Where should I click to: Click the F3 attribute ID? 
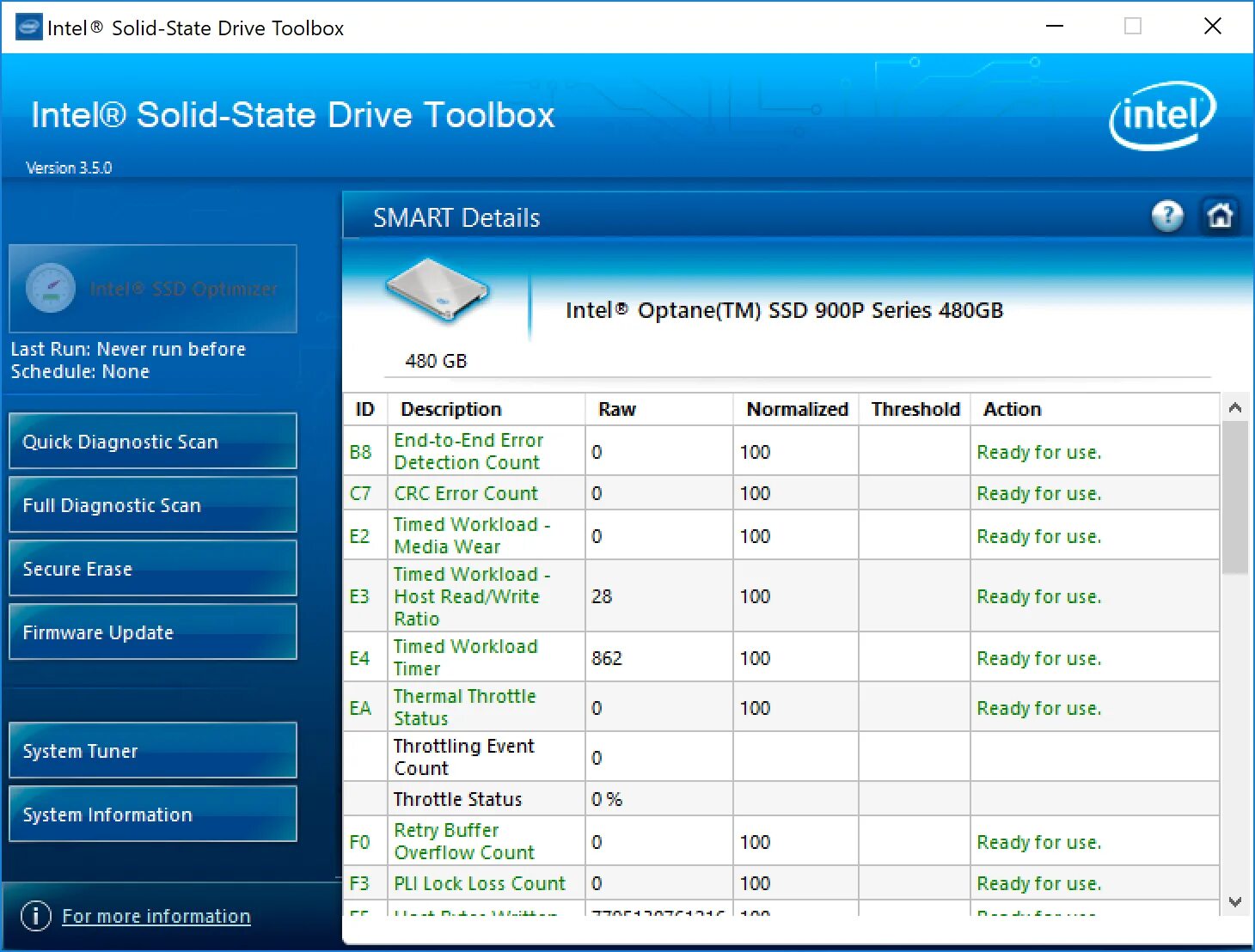click(x=359, y=883)
